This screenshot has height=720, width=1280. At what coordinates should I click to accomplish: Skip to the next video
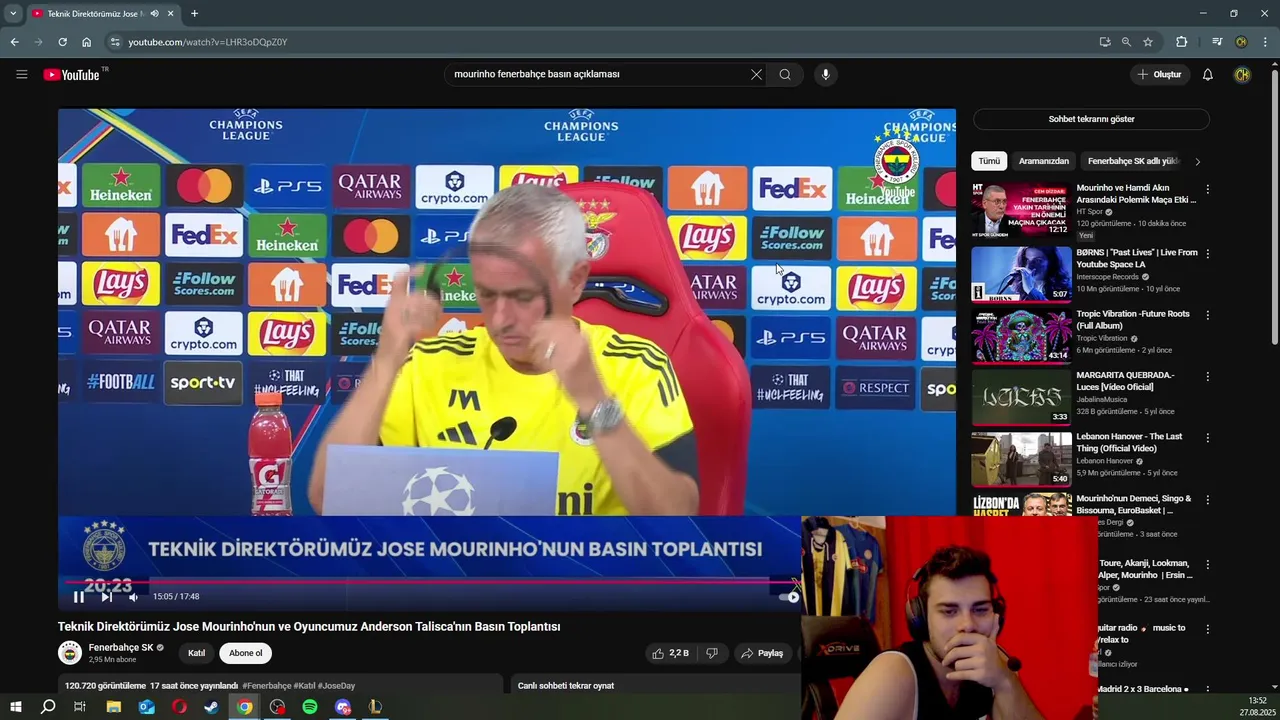(106, 597)
